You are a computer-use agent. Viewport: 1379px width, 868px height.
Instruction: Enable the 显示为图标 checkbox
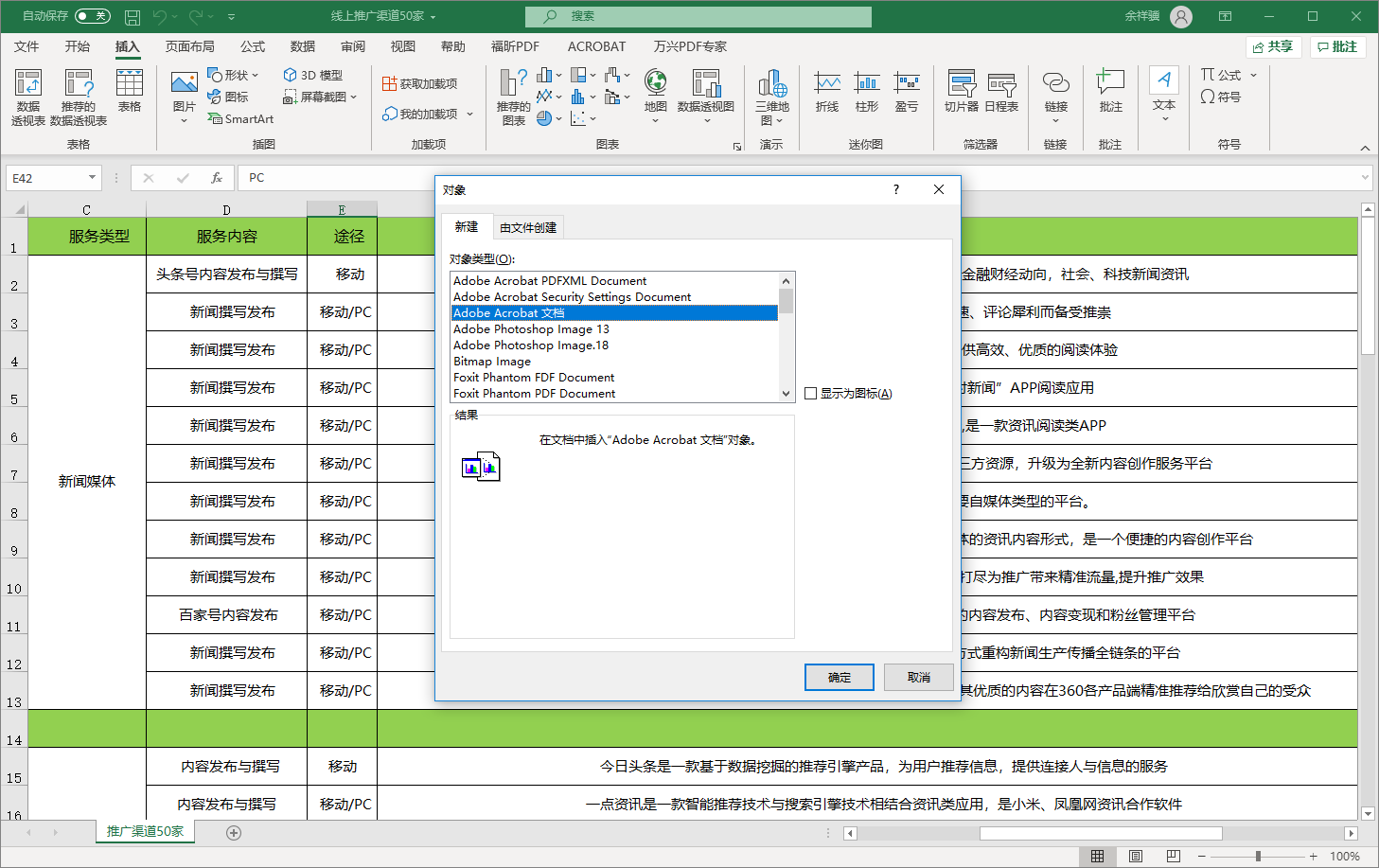pos(811,394)
